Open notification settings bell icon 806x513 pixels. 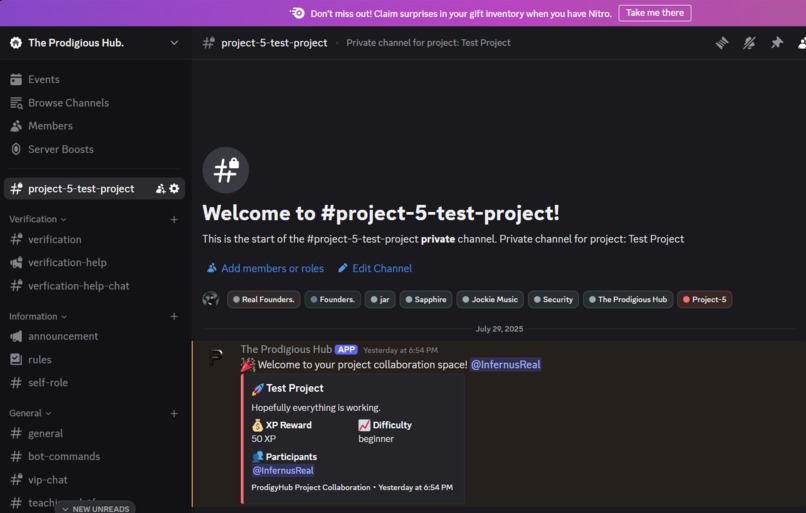[749, 43]
